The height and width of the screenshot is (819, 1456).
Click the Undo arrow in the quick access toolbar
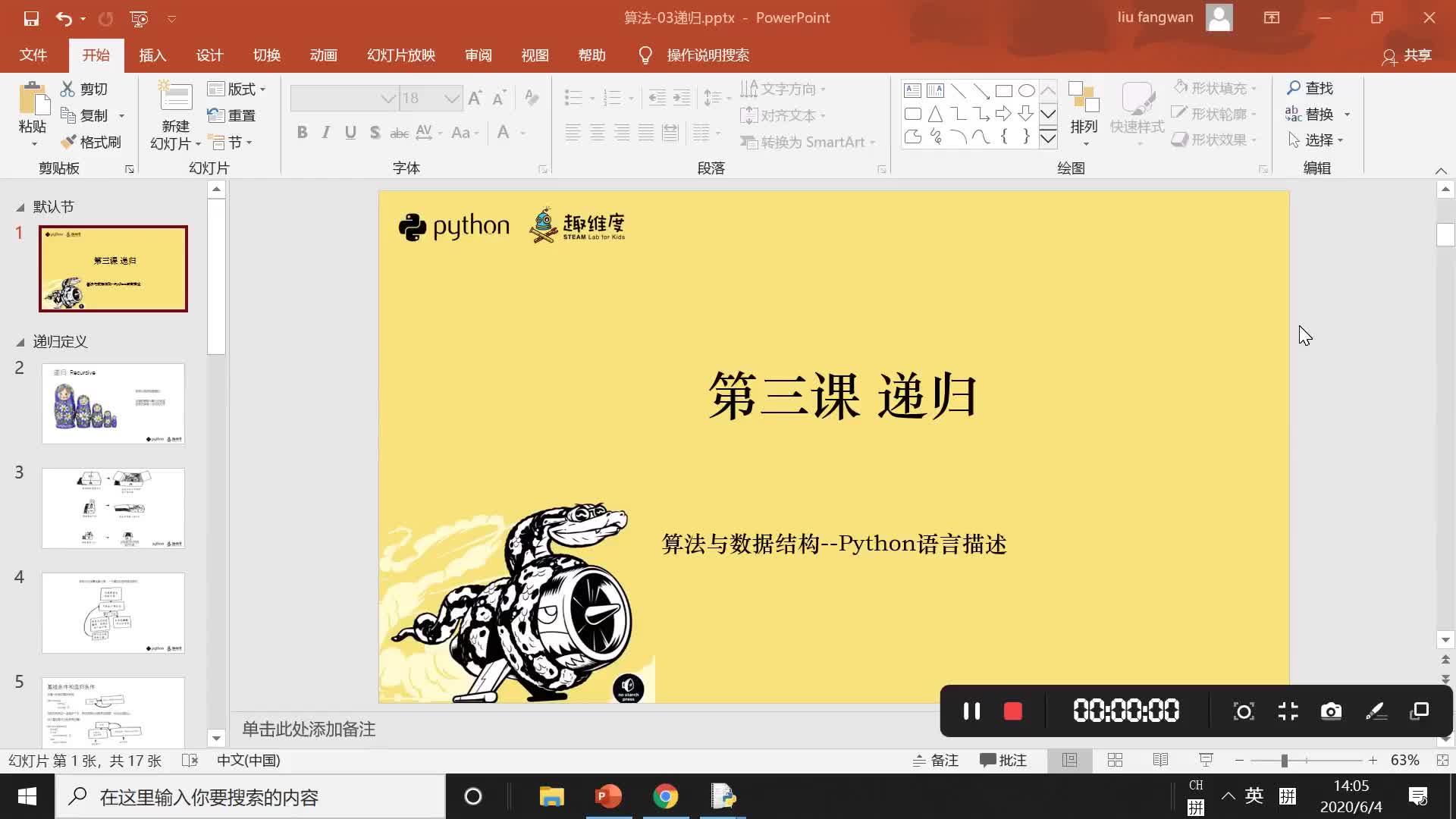[x=64, y=18]
